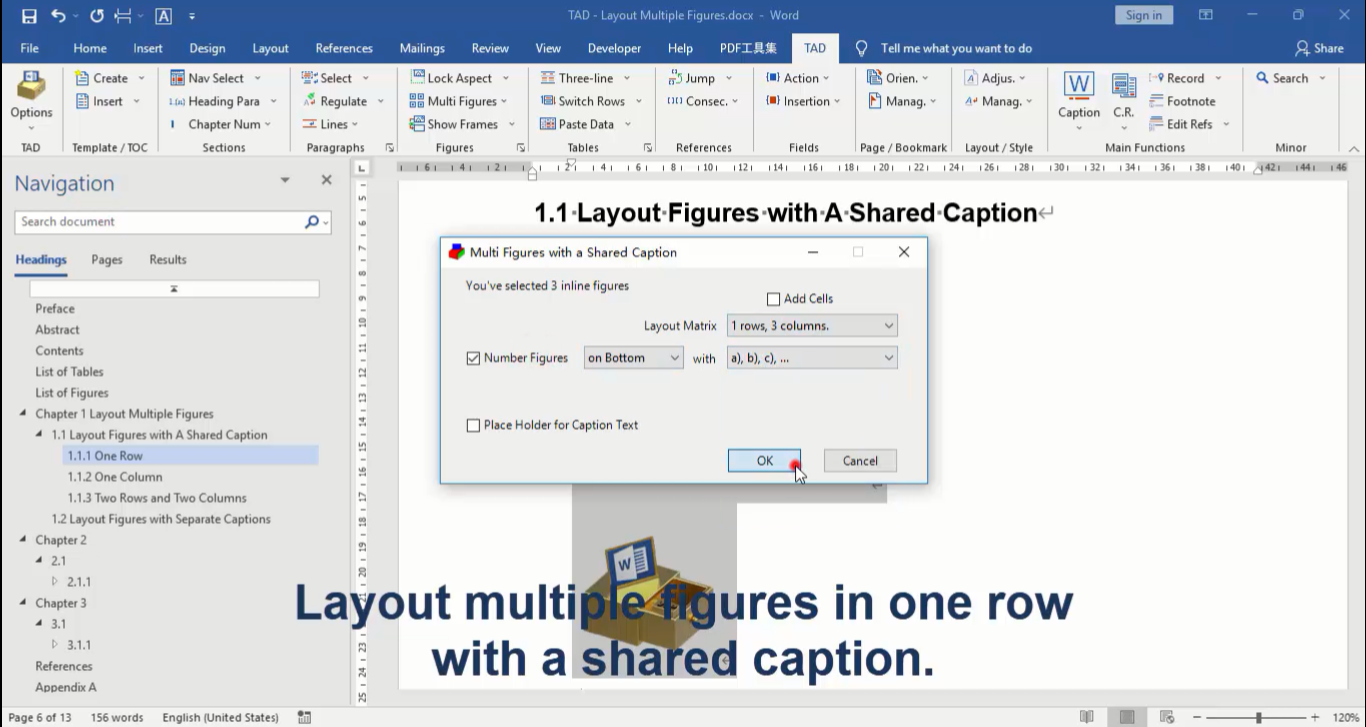The height and width of the screenshot is (727, 1366).
Task: Open Figures group dialog launcher
Action: click(x=521, y=148)
